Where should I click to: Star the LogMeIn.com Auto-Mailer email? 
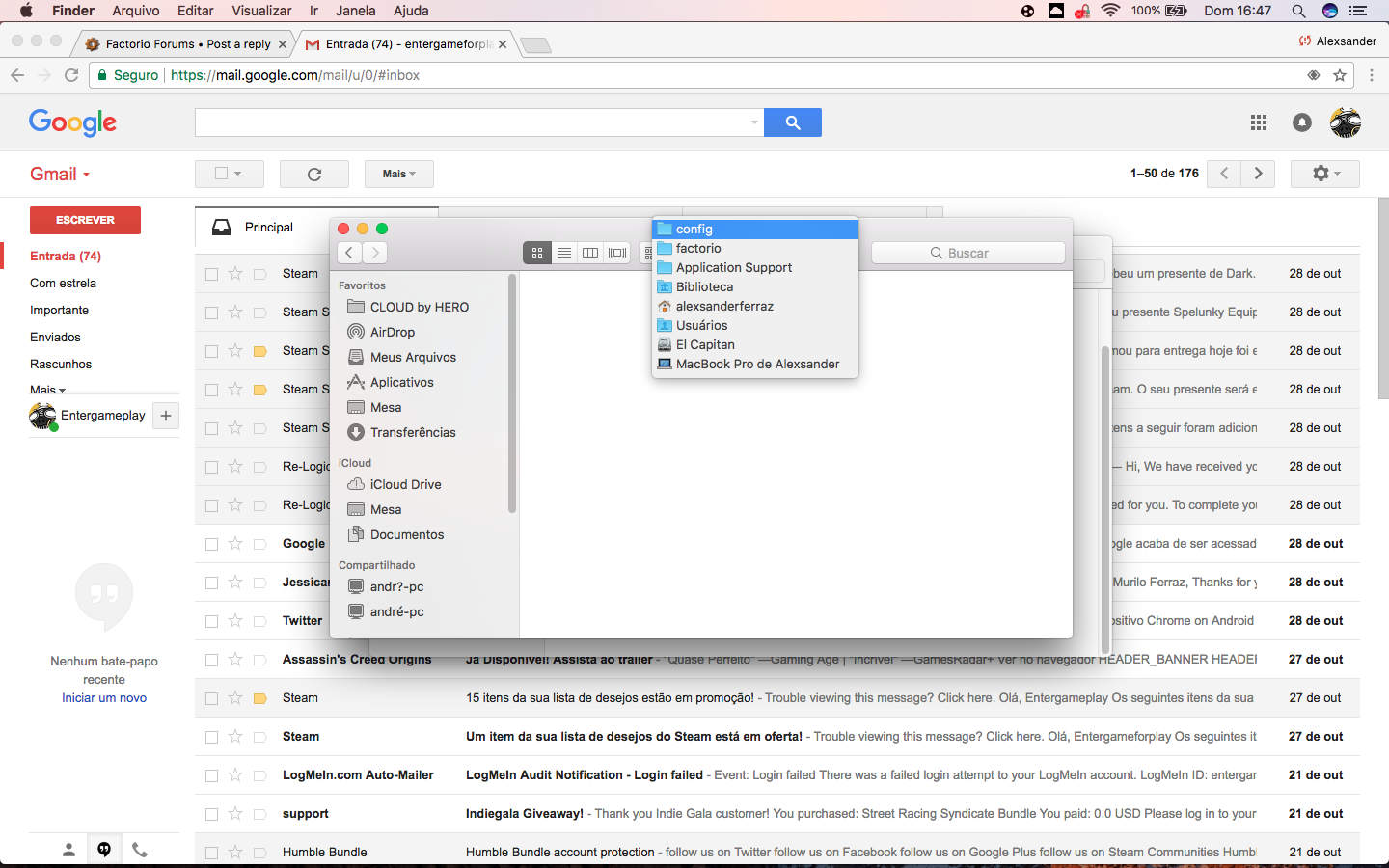coord(235,775)
